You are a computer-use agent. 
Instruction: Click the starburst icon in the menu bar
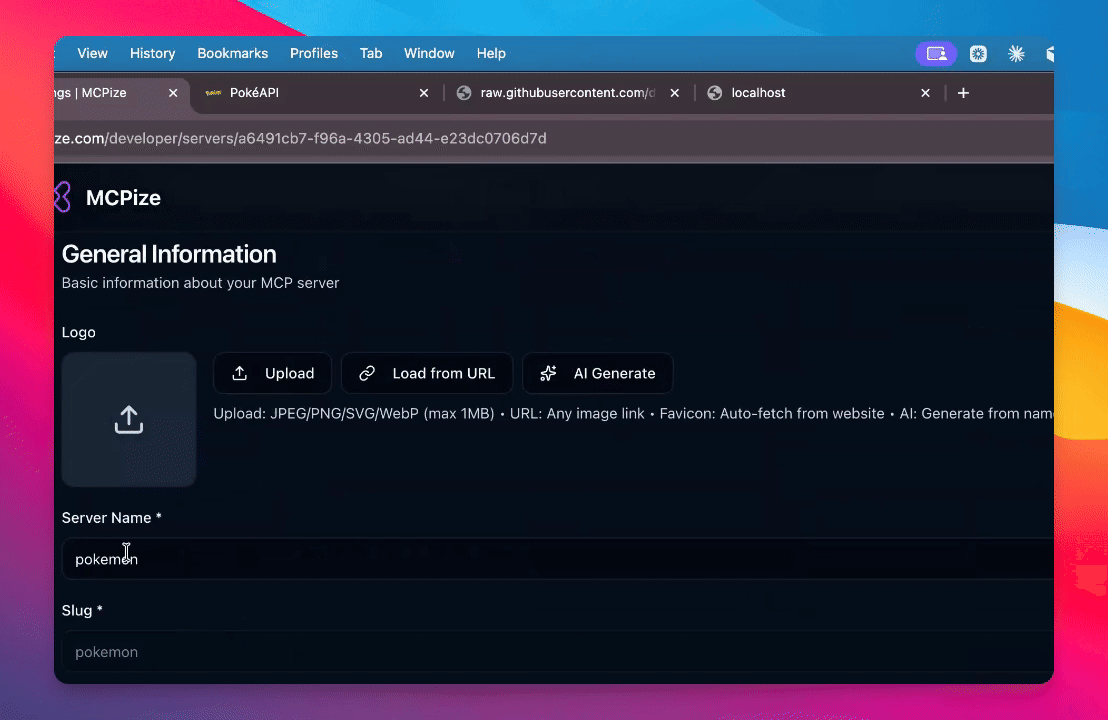pos(1016,54)
